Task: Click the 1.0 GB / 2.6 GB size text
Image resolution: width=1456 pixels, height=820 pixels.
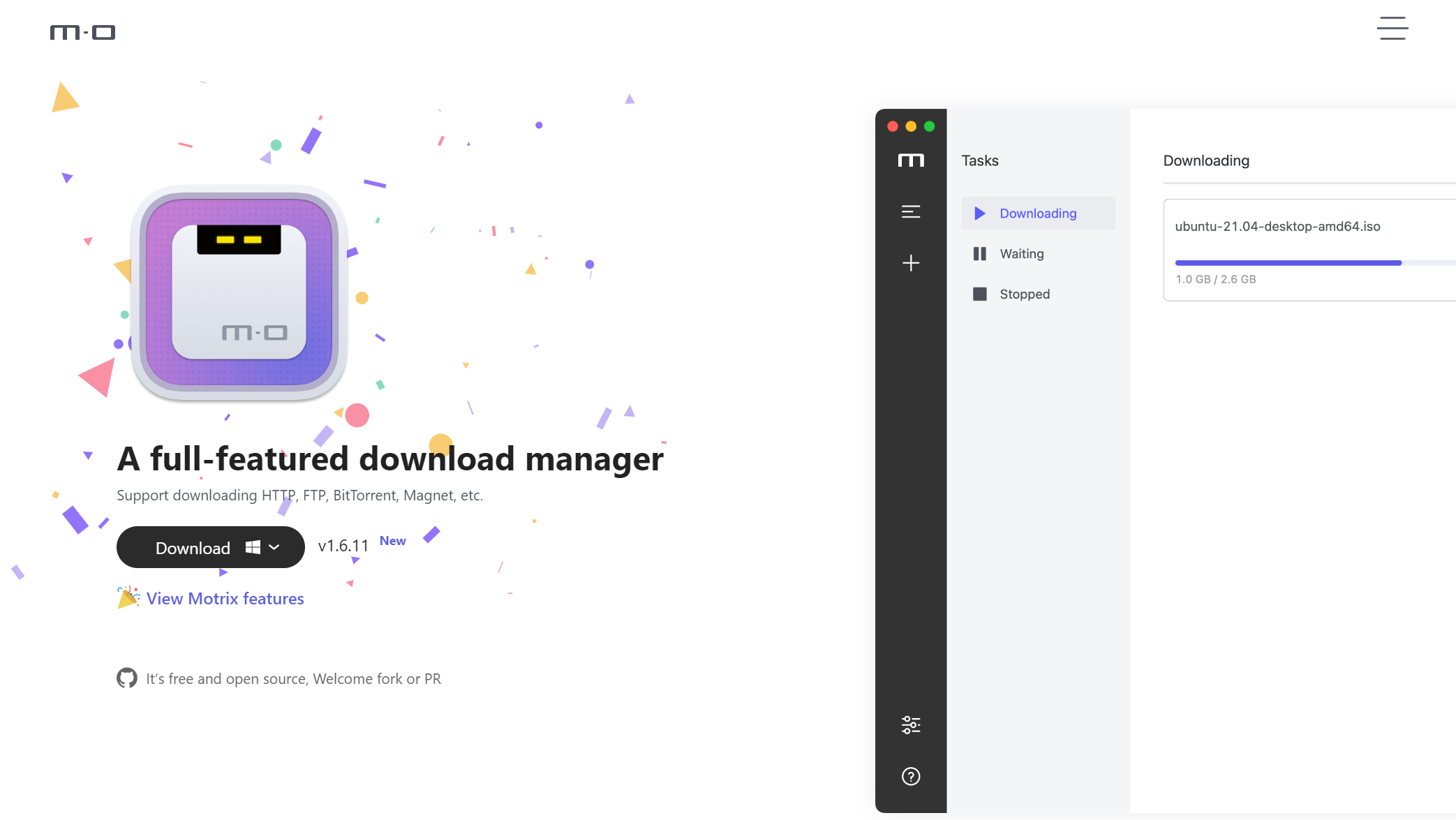Action: 1215,279
